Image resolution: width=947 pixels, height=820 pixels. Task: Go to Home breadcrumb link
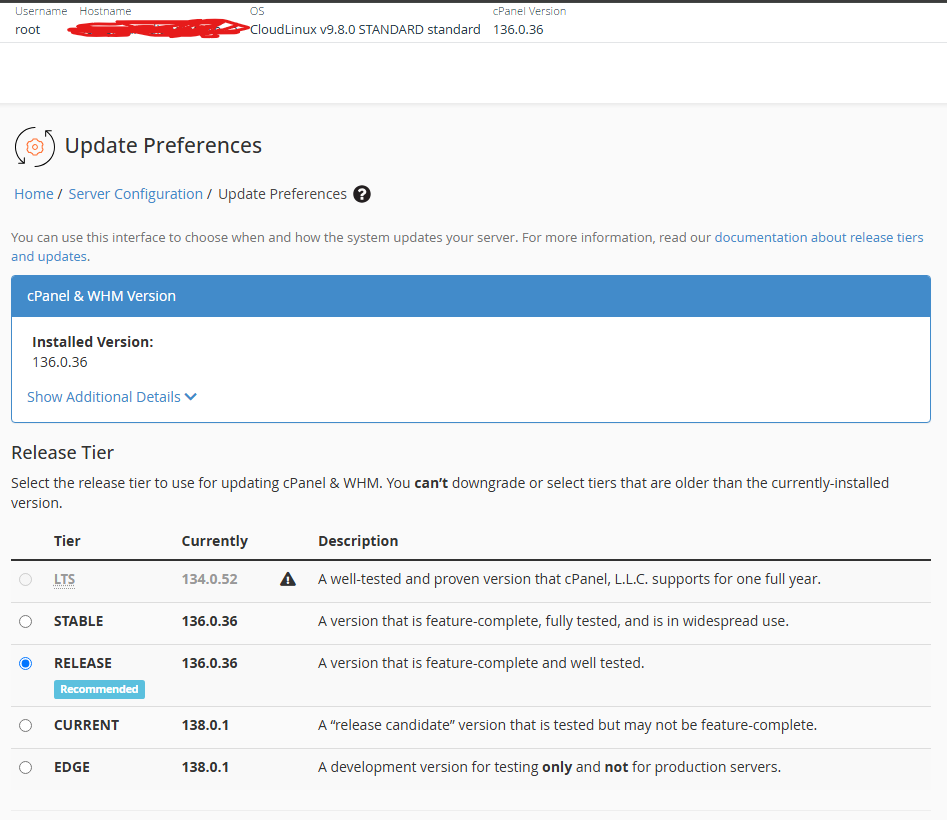tap(34, 194)
